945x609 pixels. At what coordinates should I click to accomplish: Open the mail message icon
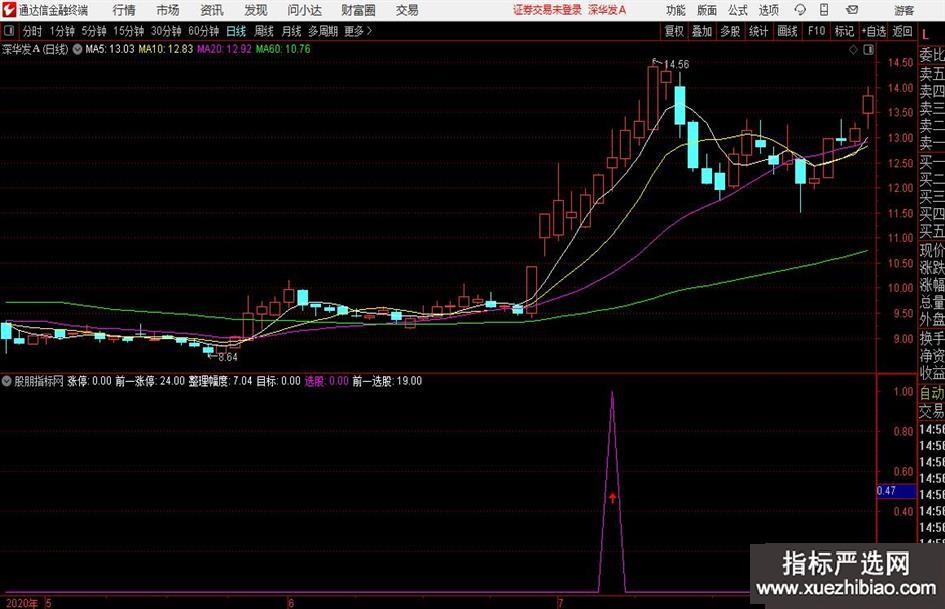[852, 10]
